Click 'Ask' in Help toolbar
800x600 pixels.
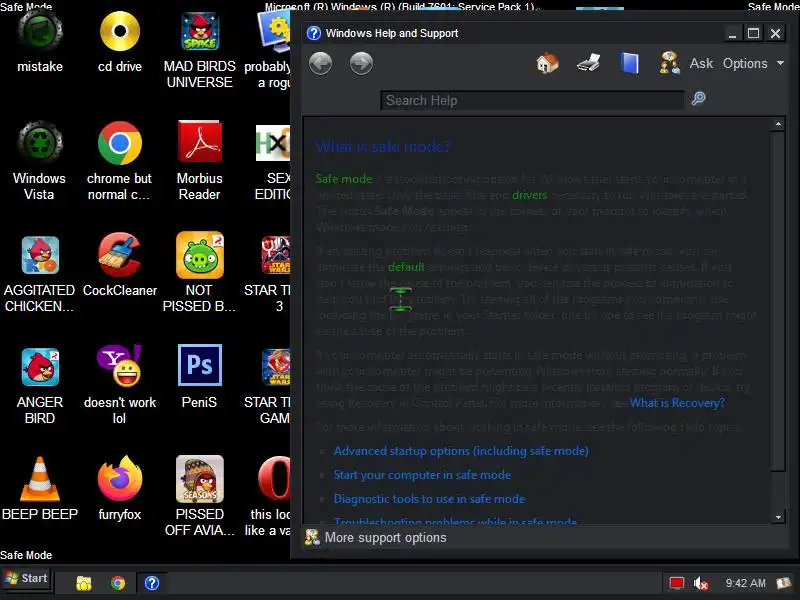coord(702,63)
